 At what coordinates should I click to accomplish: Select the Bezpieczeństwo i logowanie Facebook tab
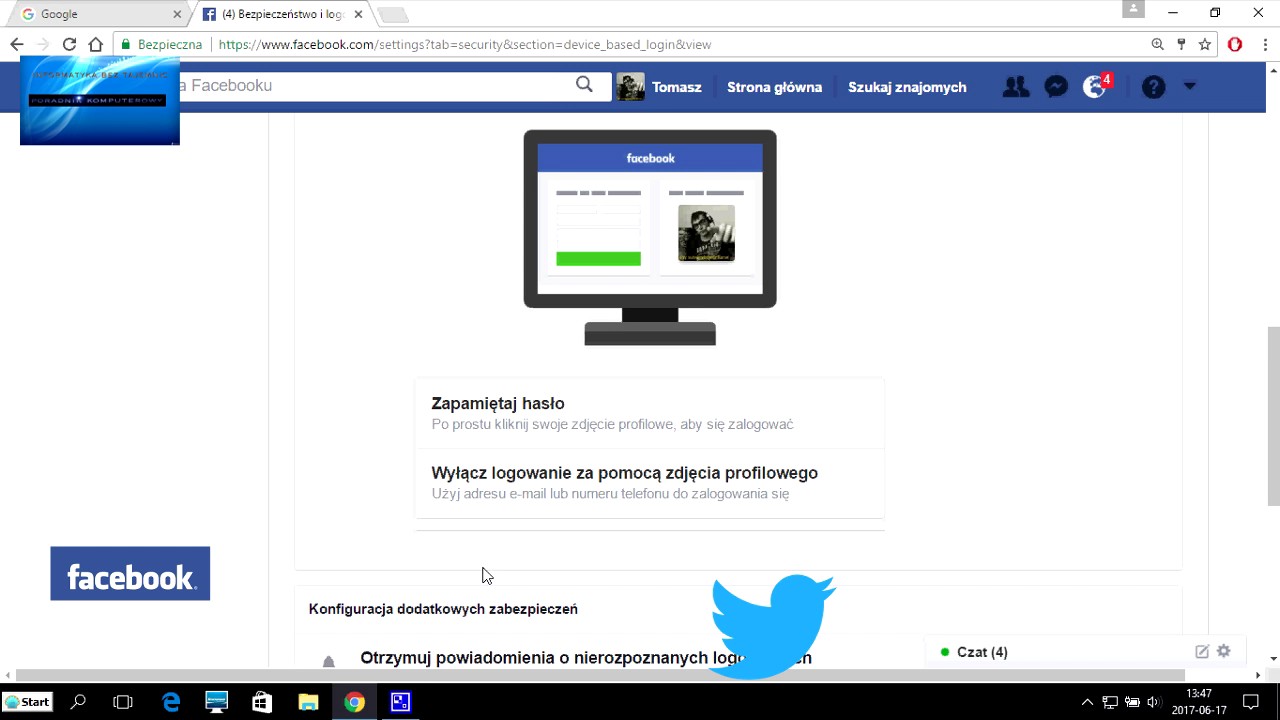click(281, 14)
